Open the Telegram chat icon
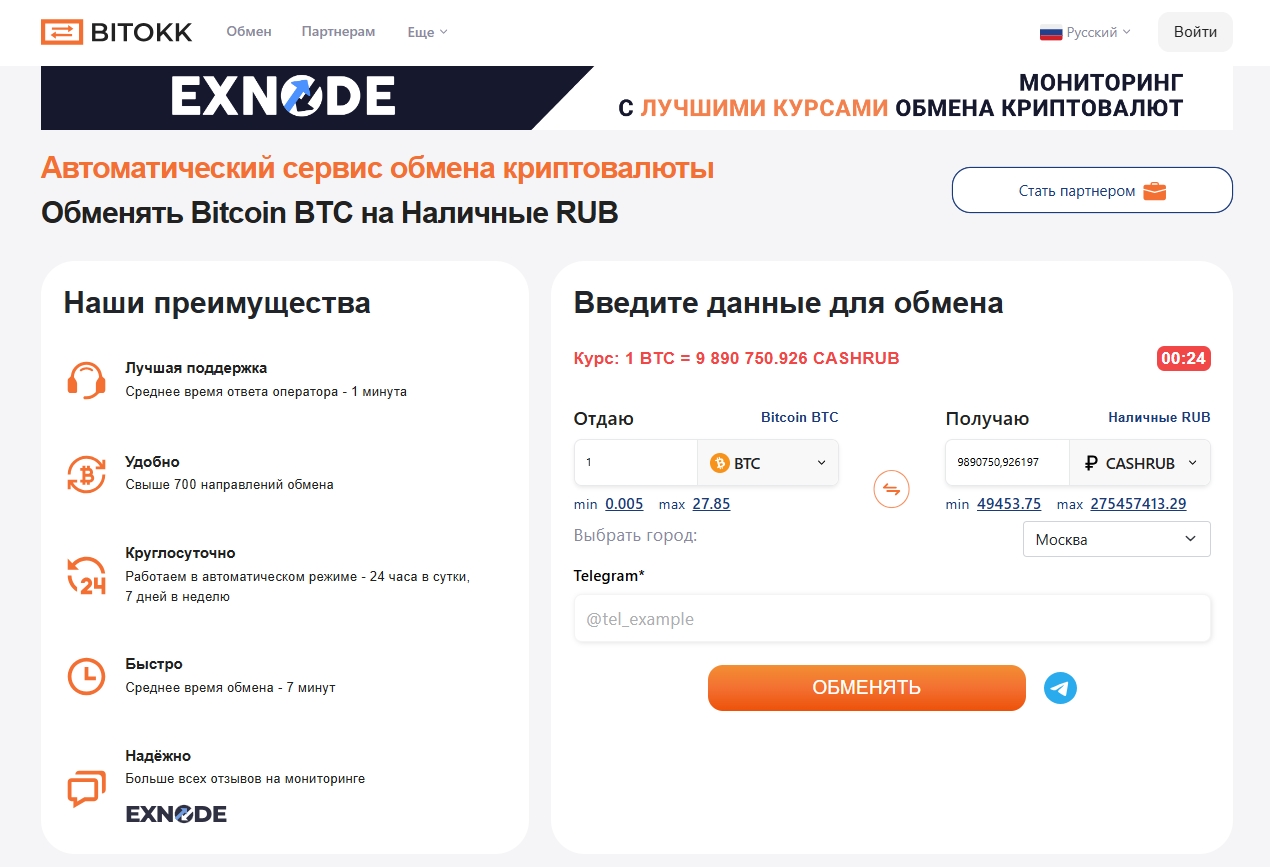 pos(1060,688)
